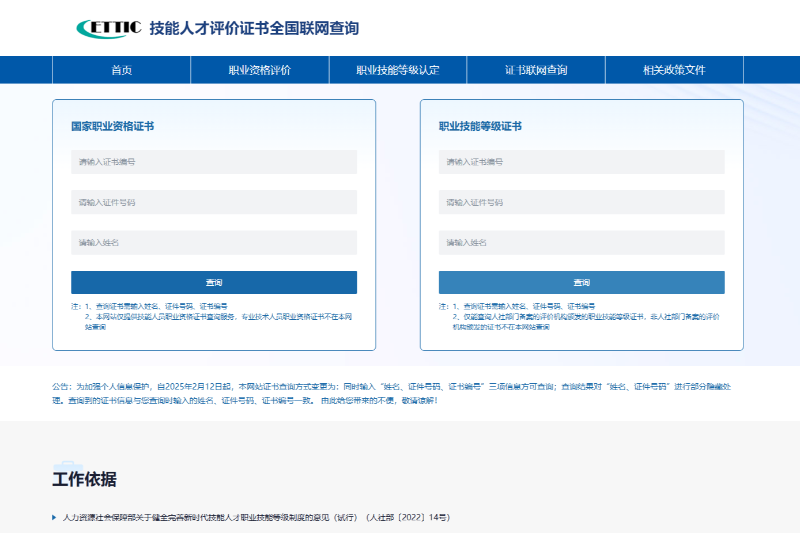Go to 证书联网查询 navigation tab

click(x=536, y=70)
